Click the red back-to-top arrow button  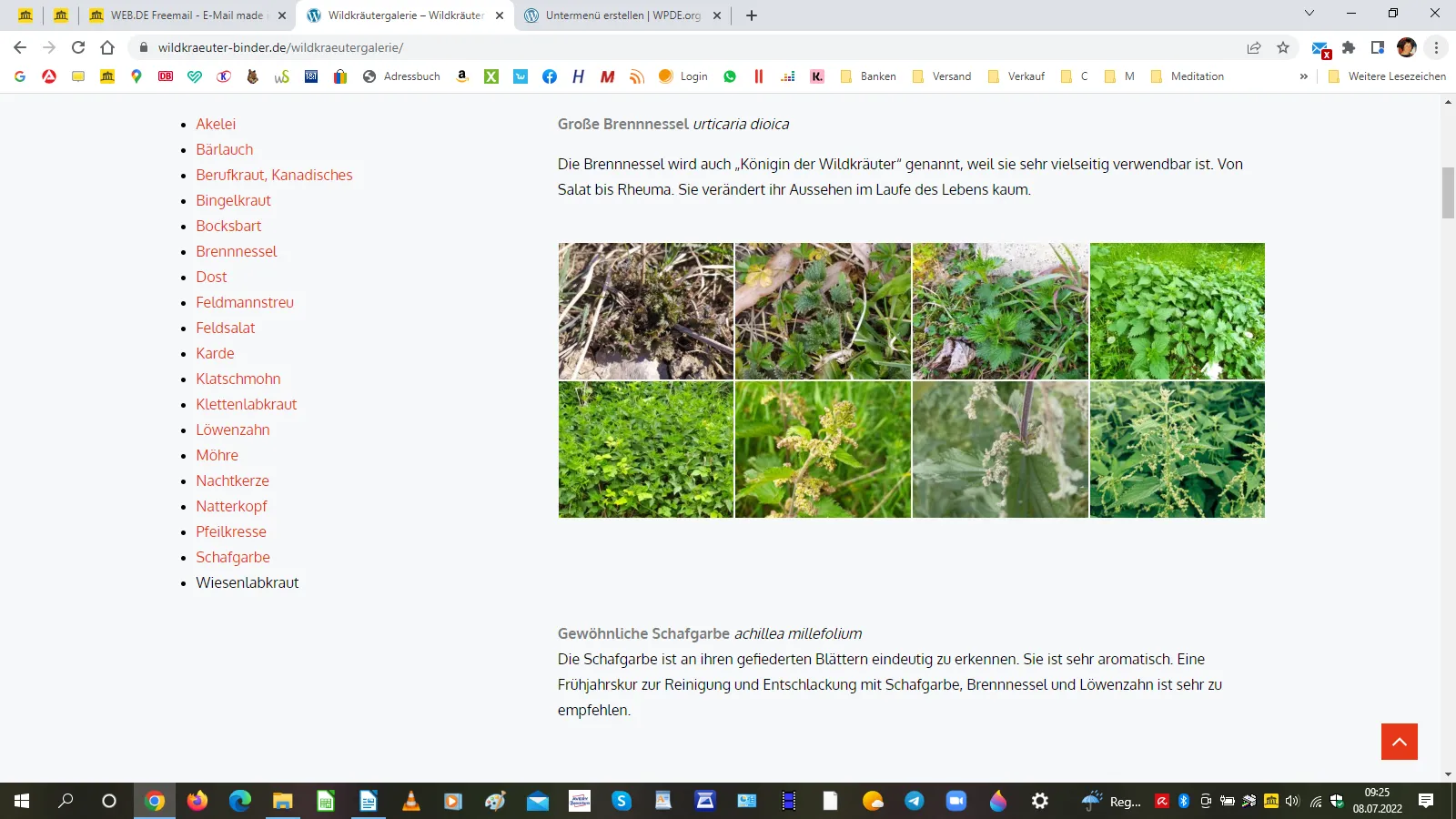click(1400, 742)
